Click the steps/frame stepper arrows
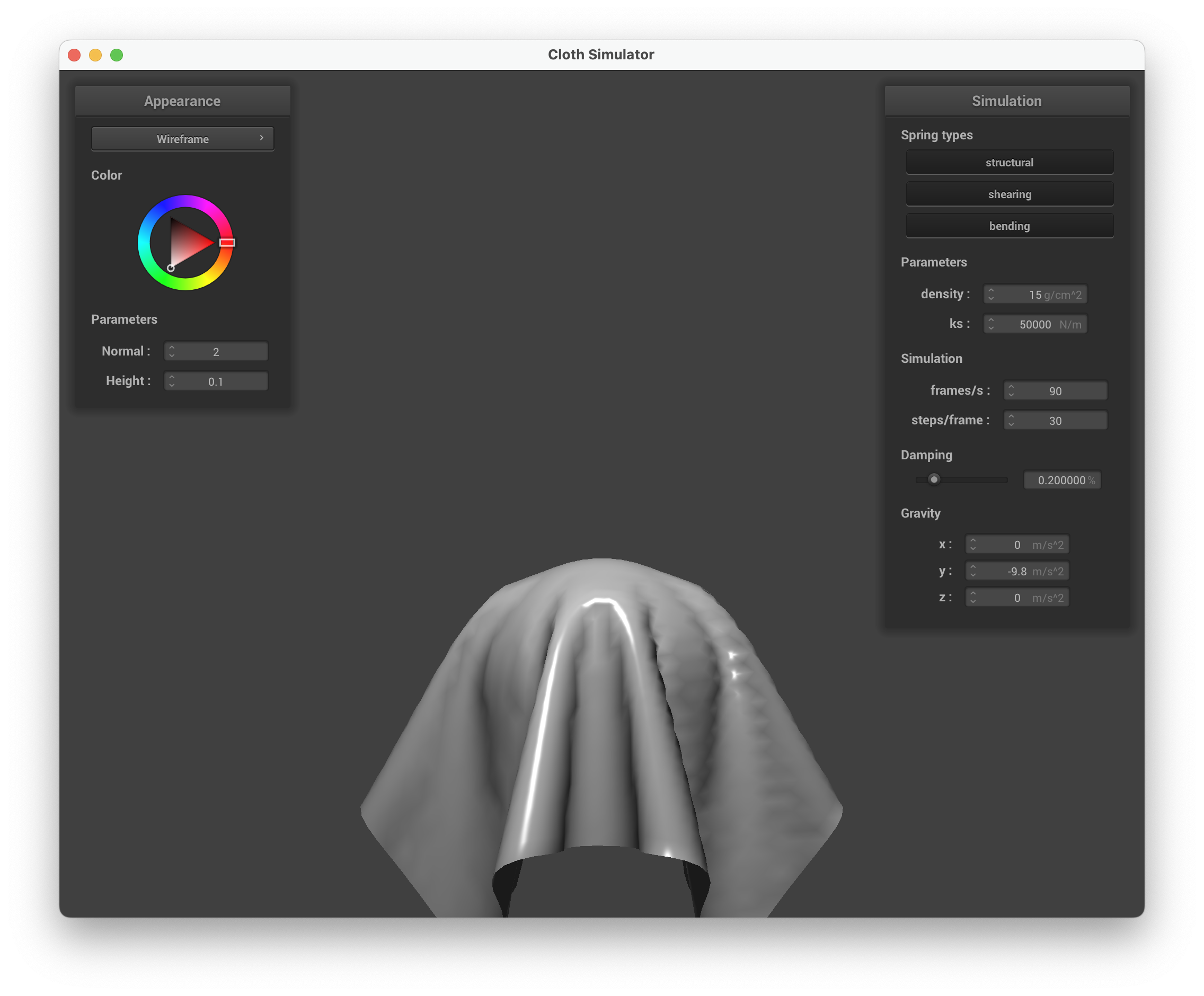This screenshot has width=1204, height=996. (1011, 421)
